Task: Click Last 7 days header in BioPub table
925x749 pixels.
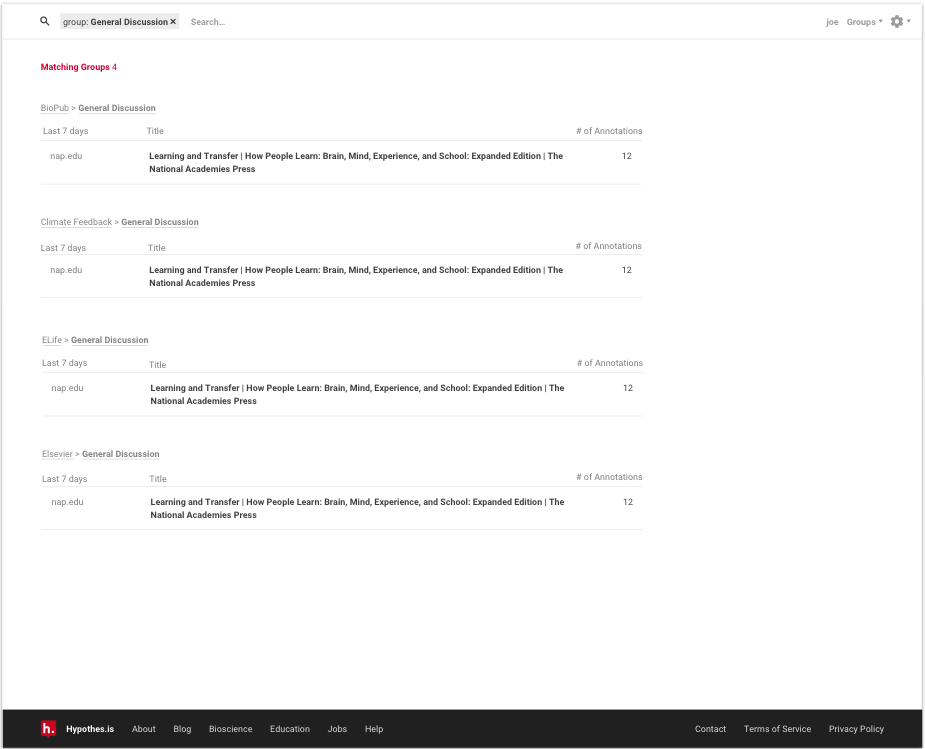Action: 65,130
